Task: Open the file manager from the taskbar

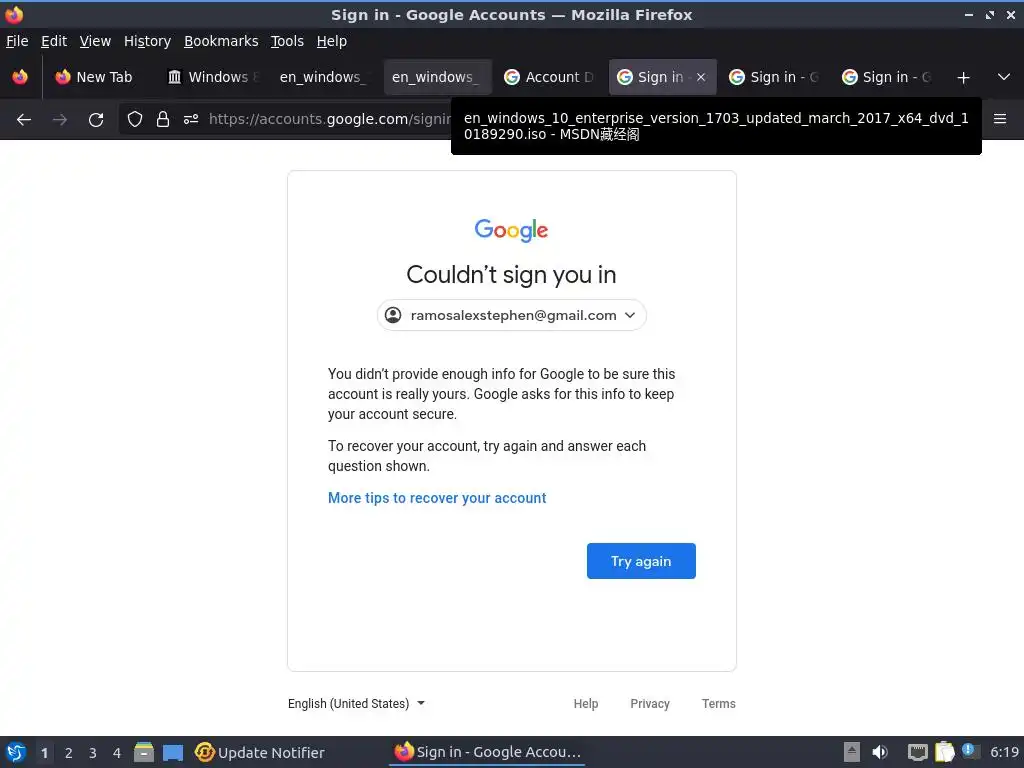Action: [x=144, y=752]
